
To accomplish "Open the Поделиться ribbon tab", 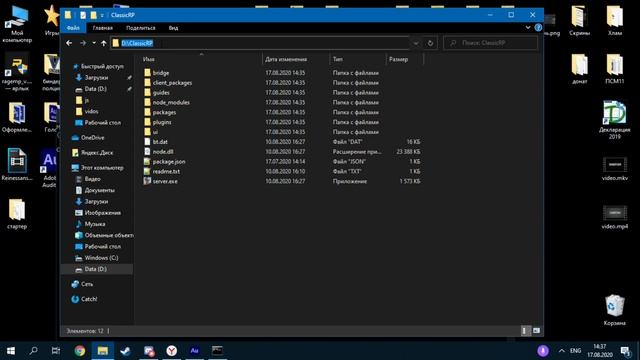I will pyautogui.click(x=140, y=28).
